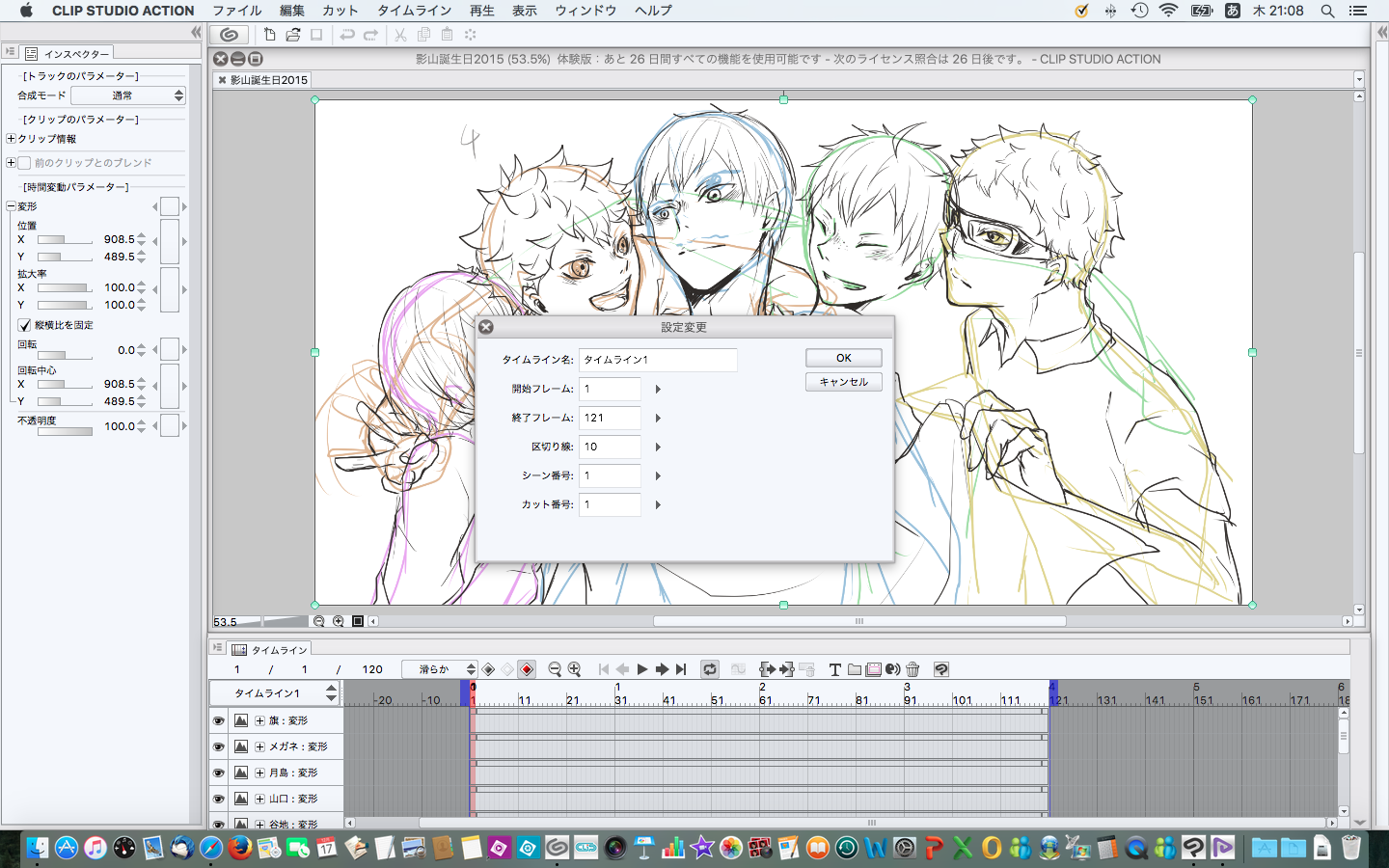Click OK in the 設定変更 dialog
Viewport: 1389px width, 868px height.
(843, 358)
